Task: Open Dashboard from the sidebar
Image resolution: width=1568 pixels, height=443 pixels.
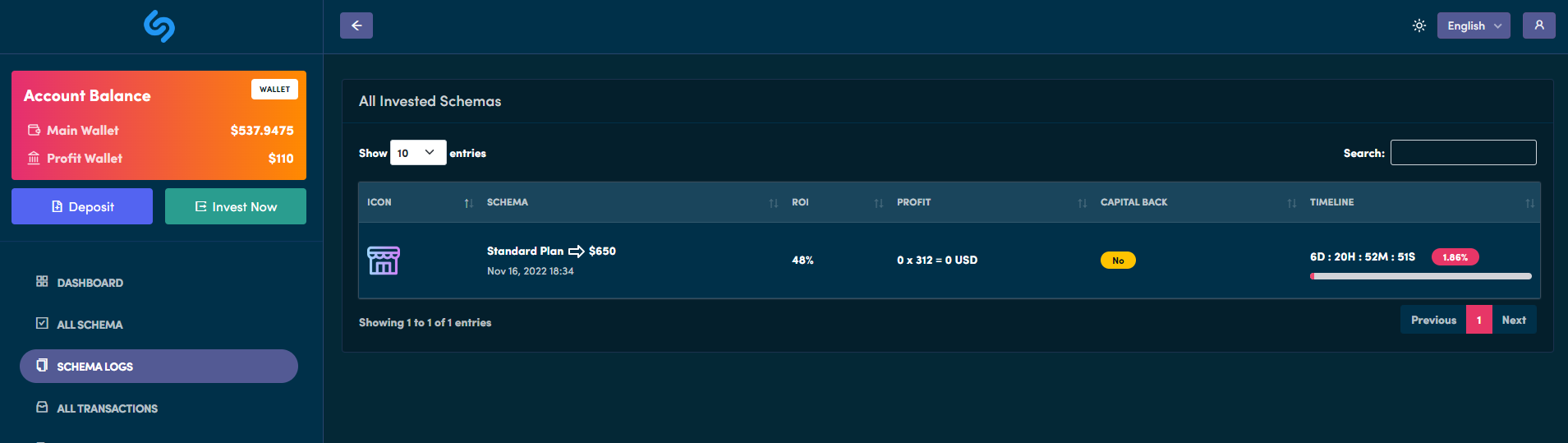Action: pyautogui.click(x=90, y=283)
